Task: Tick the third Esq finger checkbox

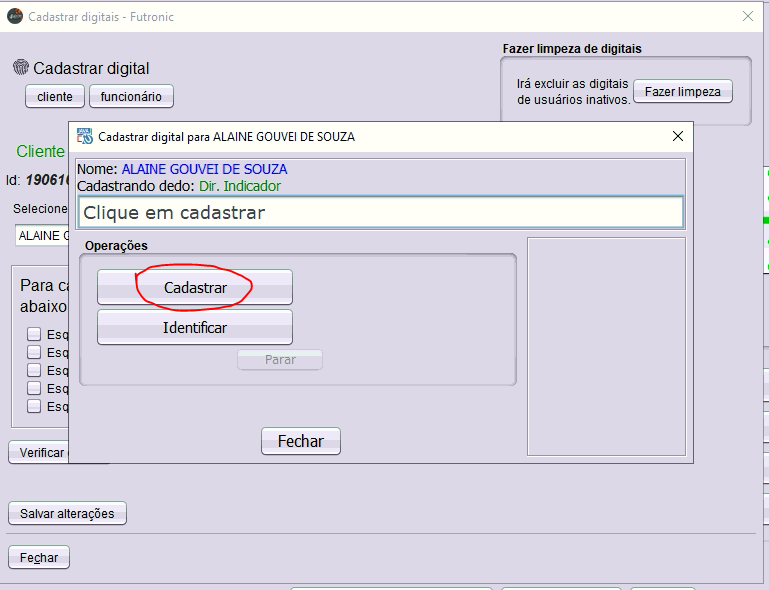Action: 34,370
